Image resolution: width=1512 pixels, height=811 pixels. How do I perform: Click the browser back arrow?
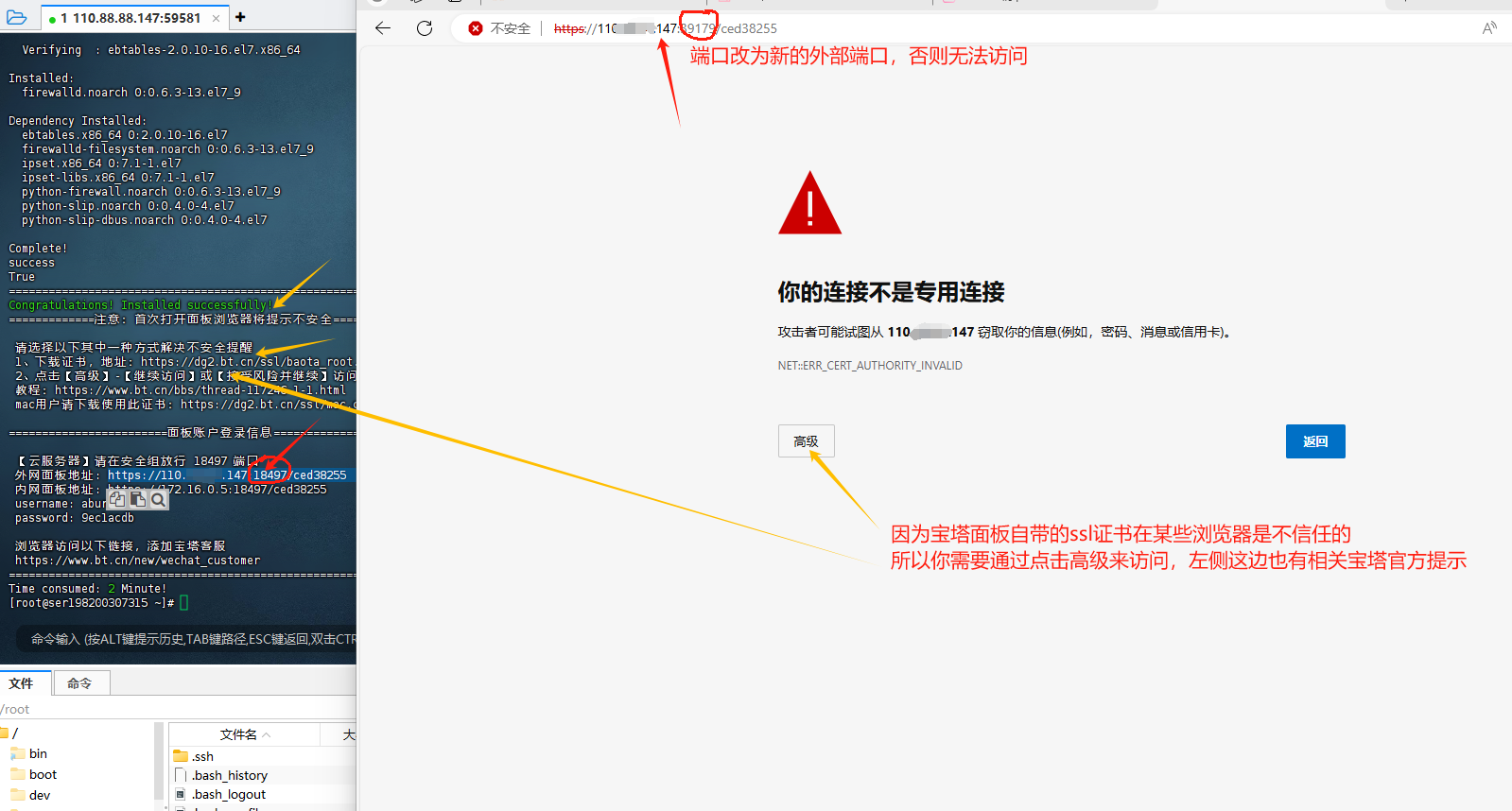(x=382, y=28)
